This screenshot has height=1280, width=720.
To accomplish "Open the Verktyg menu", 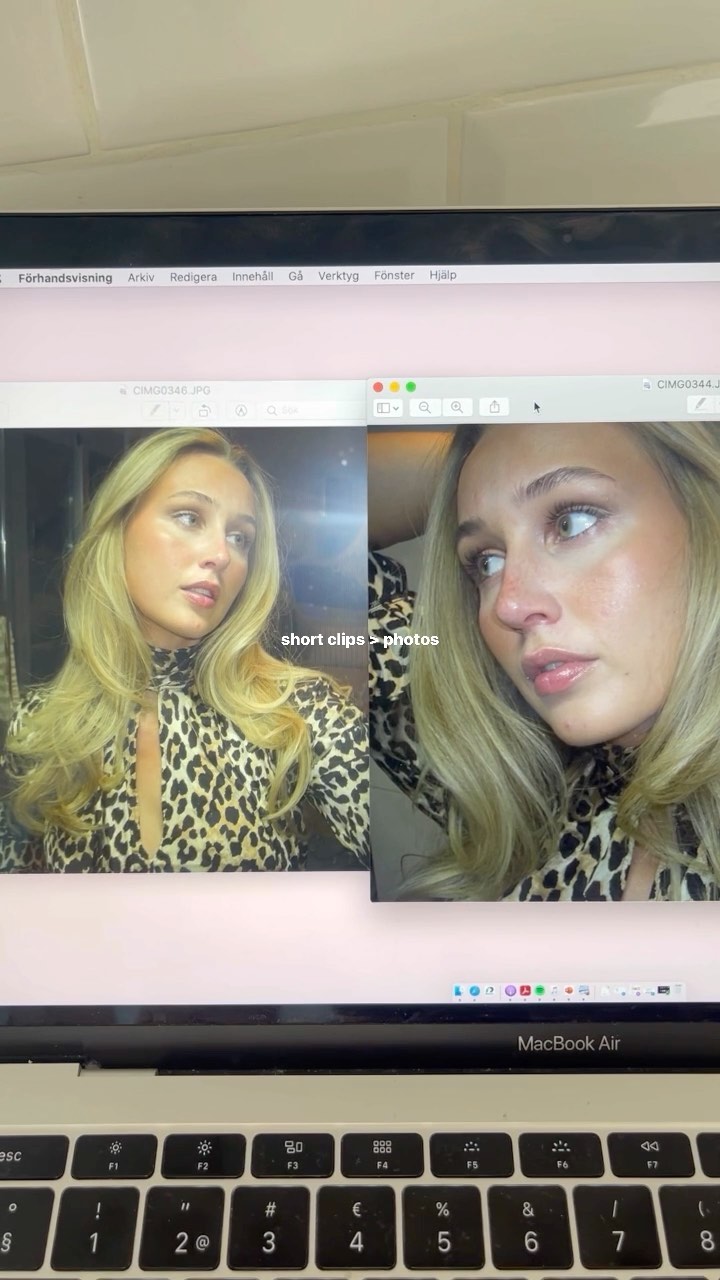I will click(x=338, y=276).
